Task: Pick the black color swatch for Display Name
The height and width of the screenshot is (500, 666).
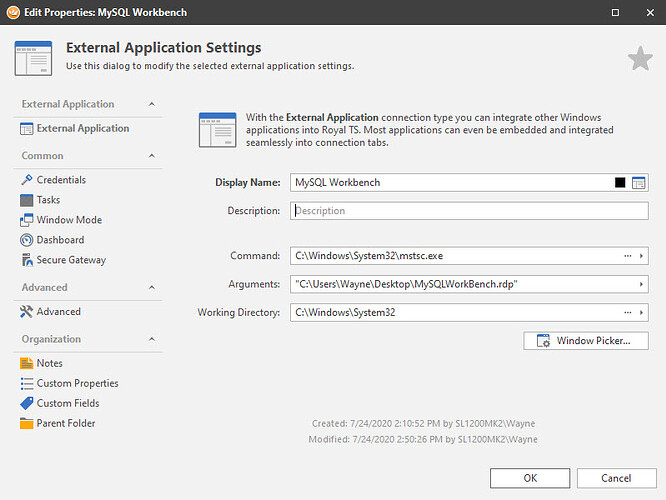Action: point(620,183)
